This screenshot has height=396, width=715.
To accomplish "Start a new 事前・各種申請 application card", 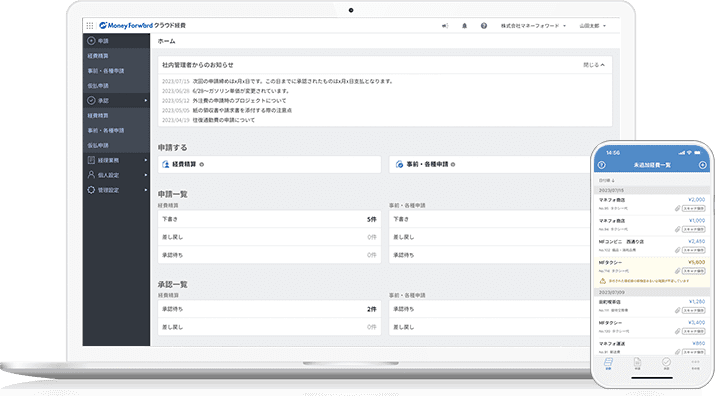I will click(490, 164).
